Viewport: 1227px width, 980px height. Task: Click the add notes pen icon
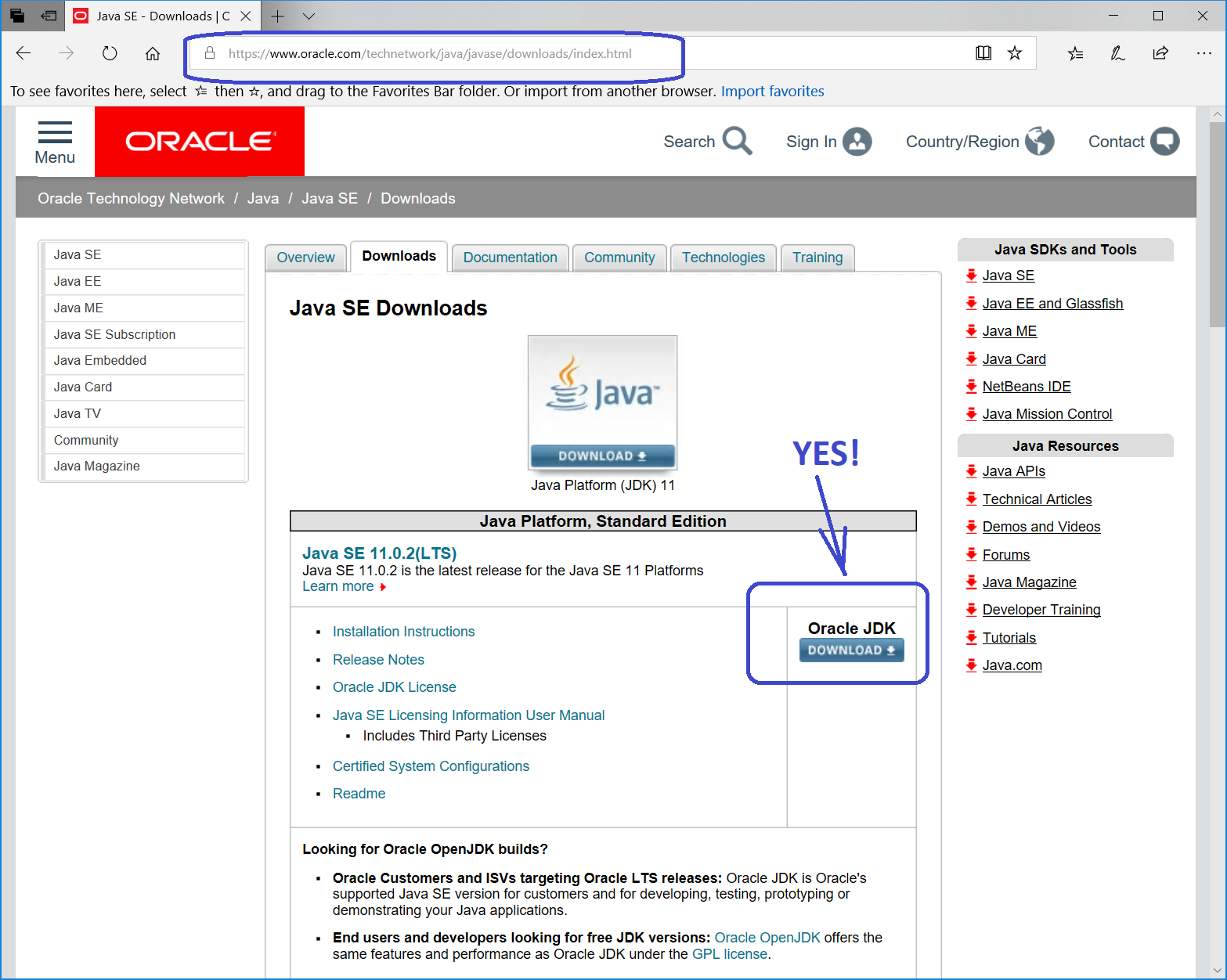pyautogui.click(x=1117, y=53)
